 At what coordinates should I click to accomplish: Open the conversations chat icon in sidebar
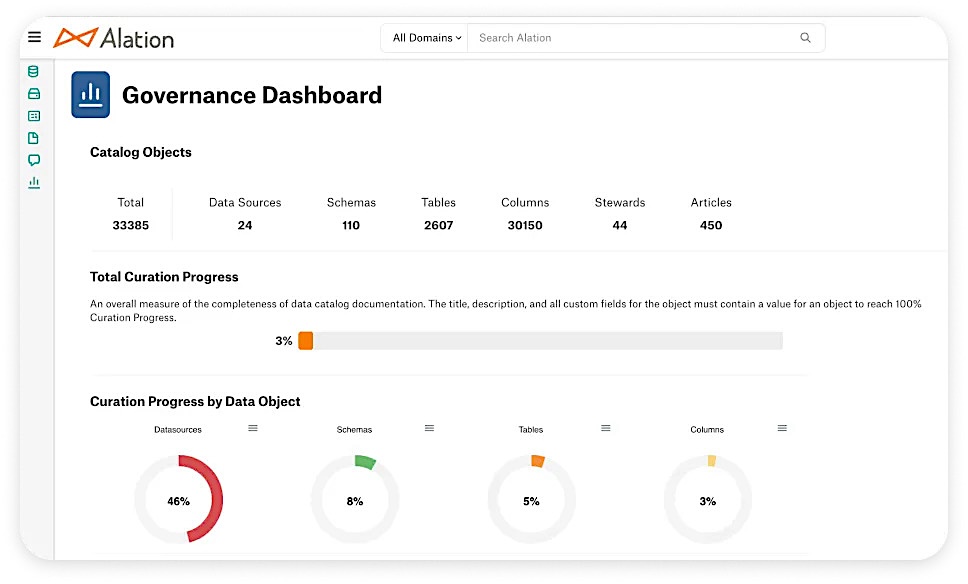coord(33,160)
